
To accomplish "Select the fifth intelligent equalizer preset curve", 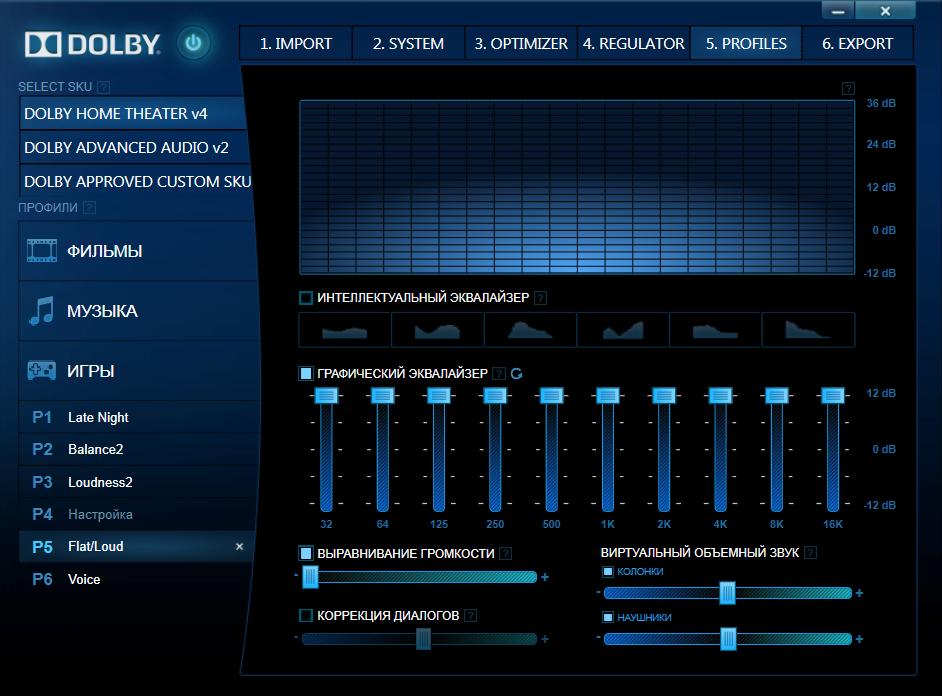I will point(715,330).
